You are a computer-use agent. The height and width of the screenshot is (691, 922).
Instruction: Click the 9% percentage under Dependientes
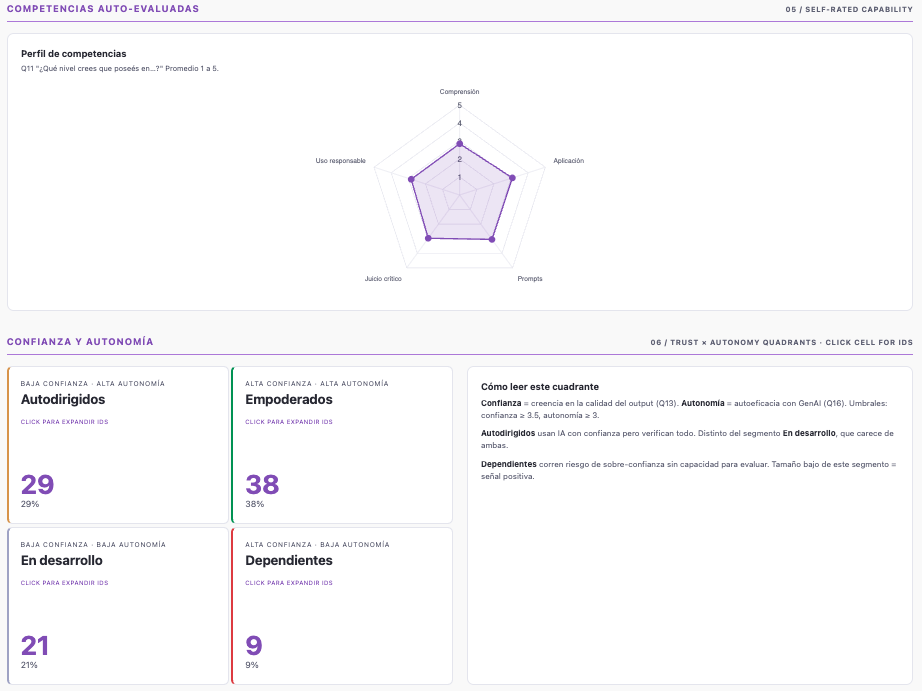click(252, 665)
